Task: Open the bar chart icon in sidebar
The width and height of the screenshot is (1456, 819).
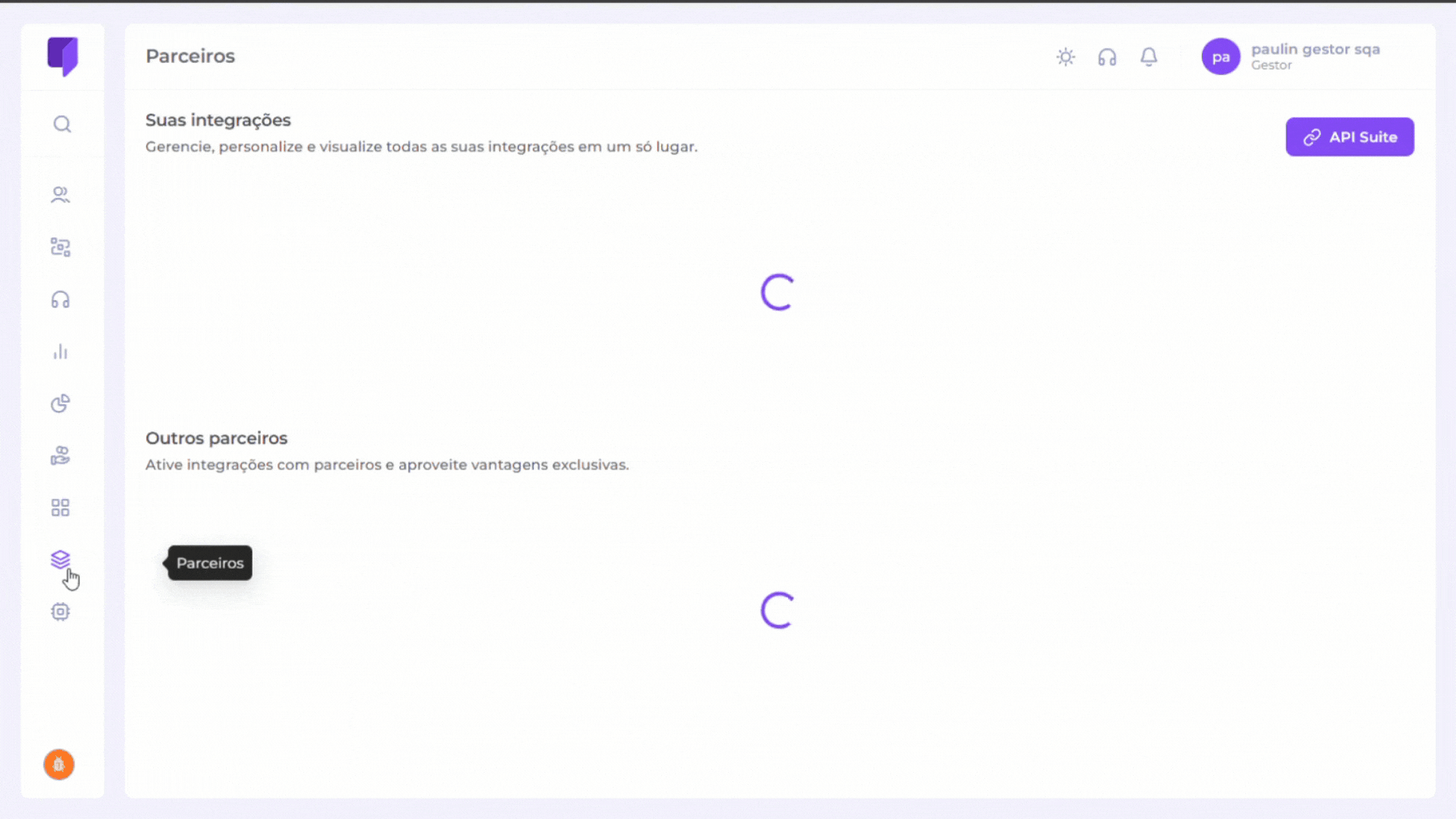Action: pyautogui.click(x=61, y=352)
